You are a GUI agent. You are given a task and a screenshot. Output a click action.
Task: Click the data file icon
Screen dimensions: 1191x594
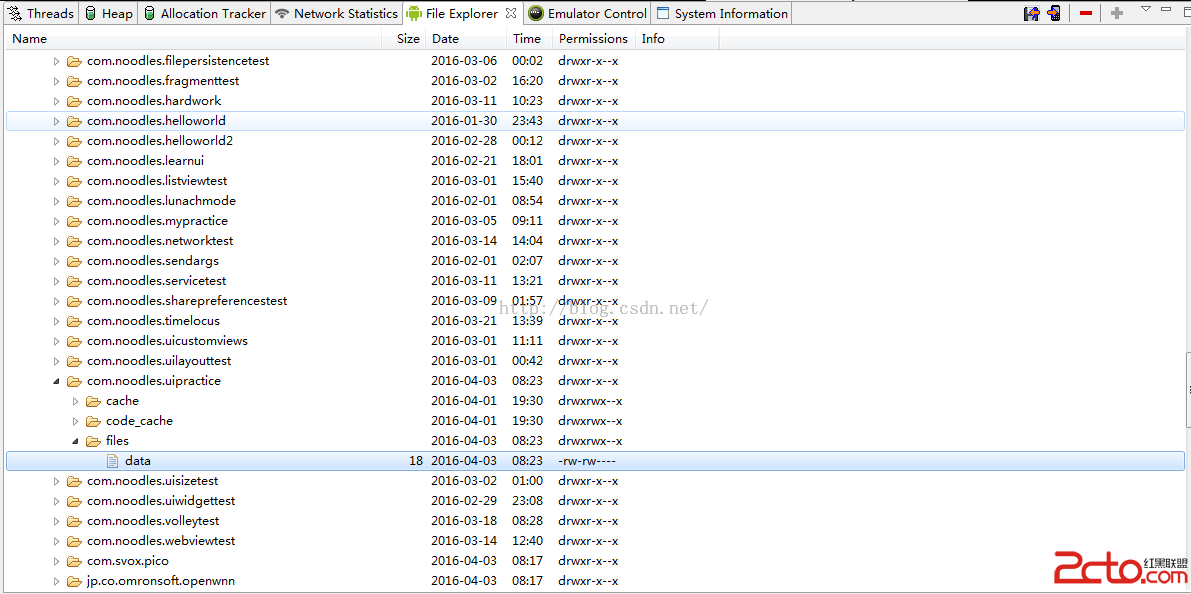[112, 461]
